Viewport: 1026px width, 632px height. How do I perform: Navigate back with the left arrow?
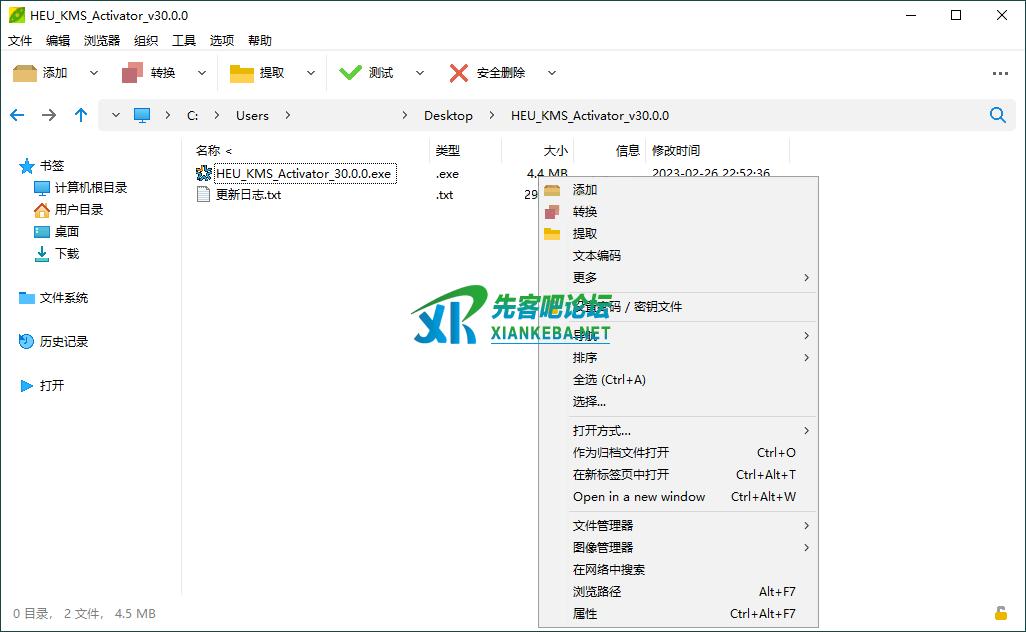[x=17, y=115]
